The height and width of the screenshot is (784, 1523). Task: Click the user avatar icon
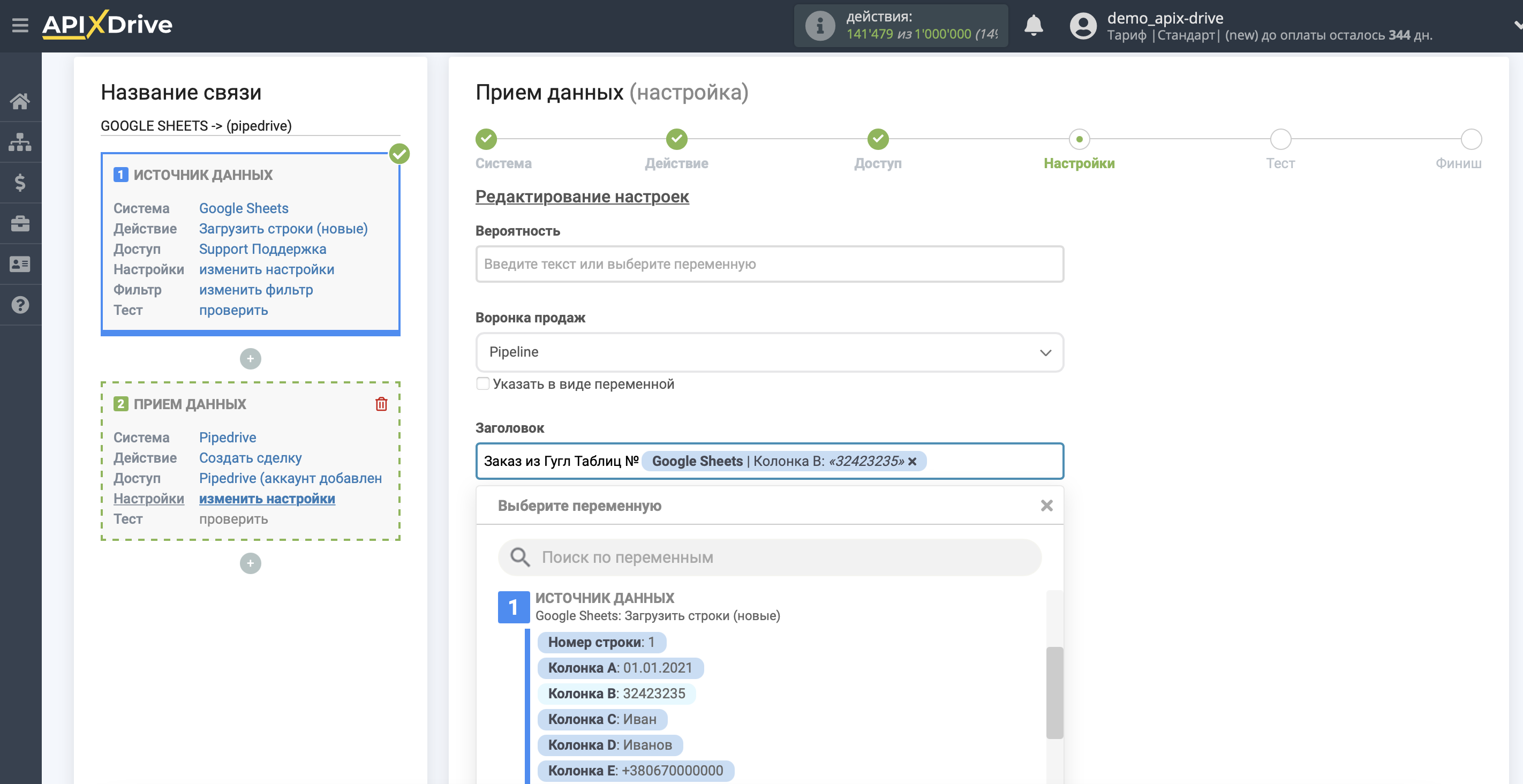(1083, 25)
